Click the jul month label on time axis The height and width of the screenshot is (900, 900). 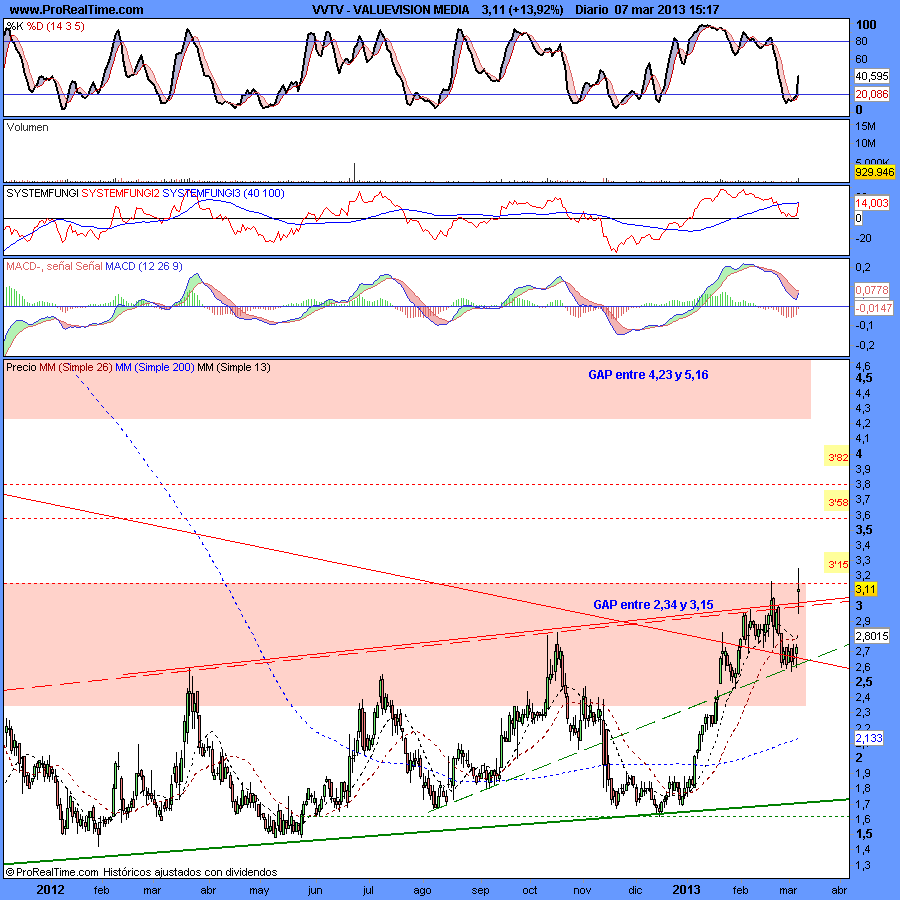pyautogui.click(x=368, y=891)
